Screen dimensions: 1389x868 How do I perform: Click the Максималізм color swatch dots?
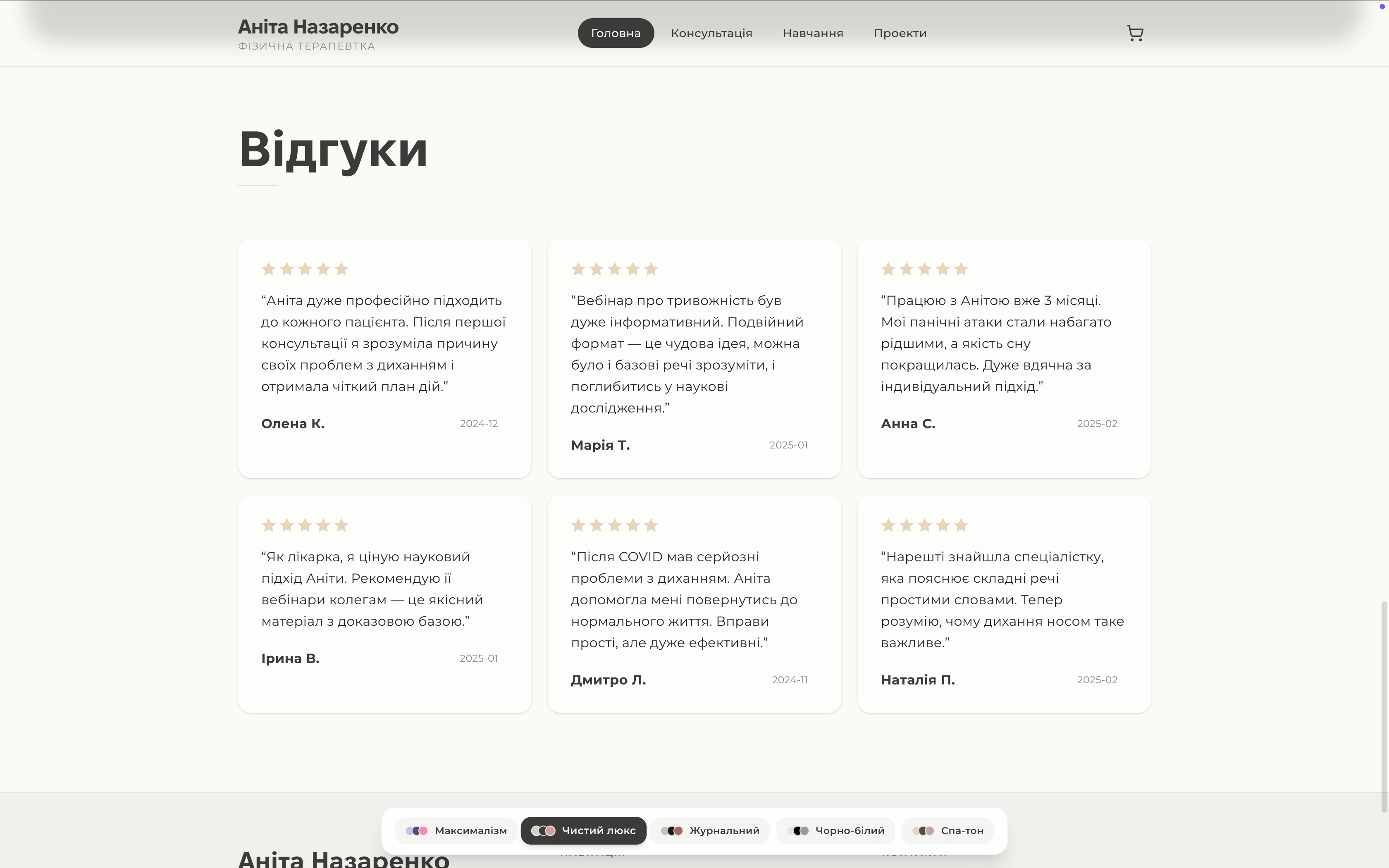pyautogui.click(x=417, y=831)
